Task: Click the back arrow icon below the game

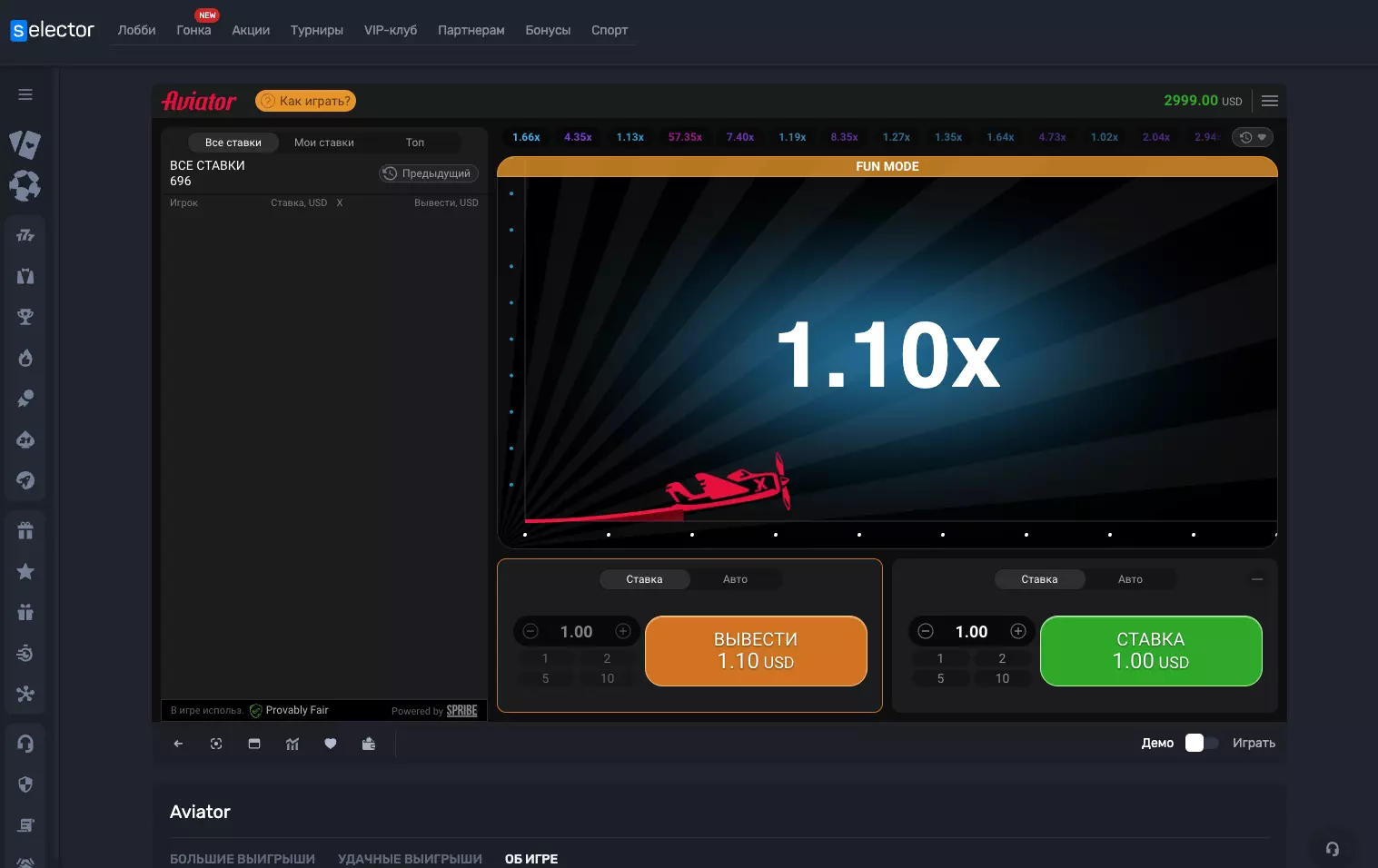Action: tap(178, 744)
